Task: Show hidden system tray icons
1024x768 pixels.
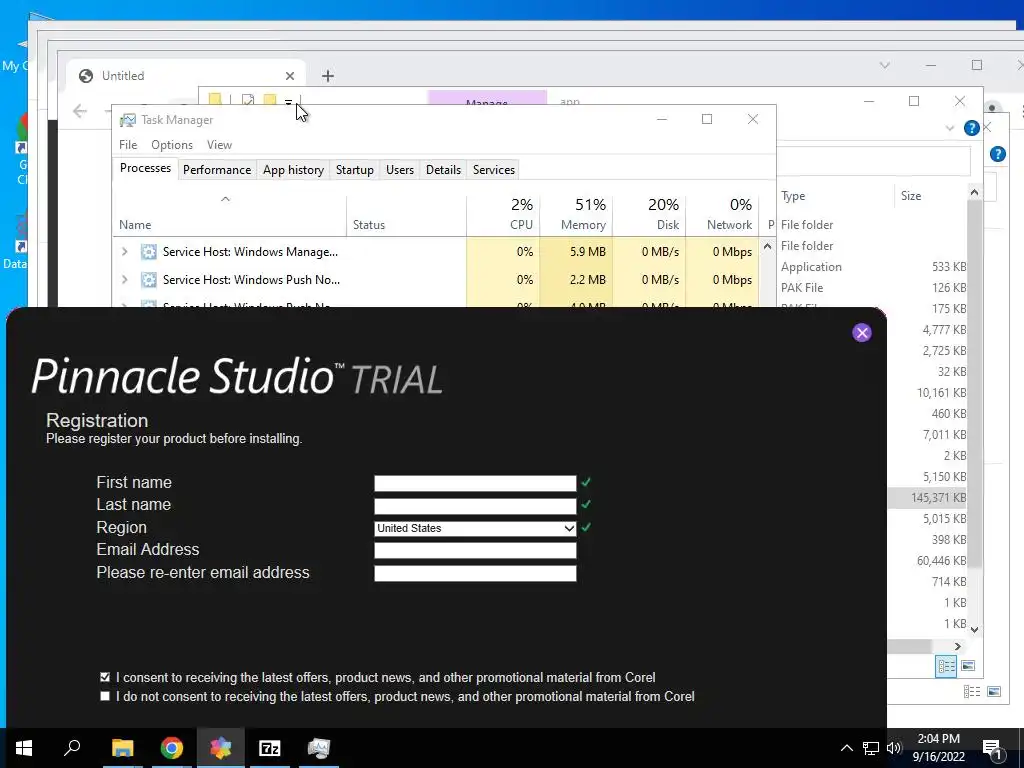Action: click(846, 748)
